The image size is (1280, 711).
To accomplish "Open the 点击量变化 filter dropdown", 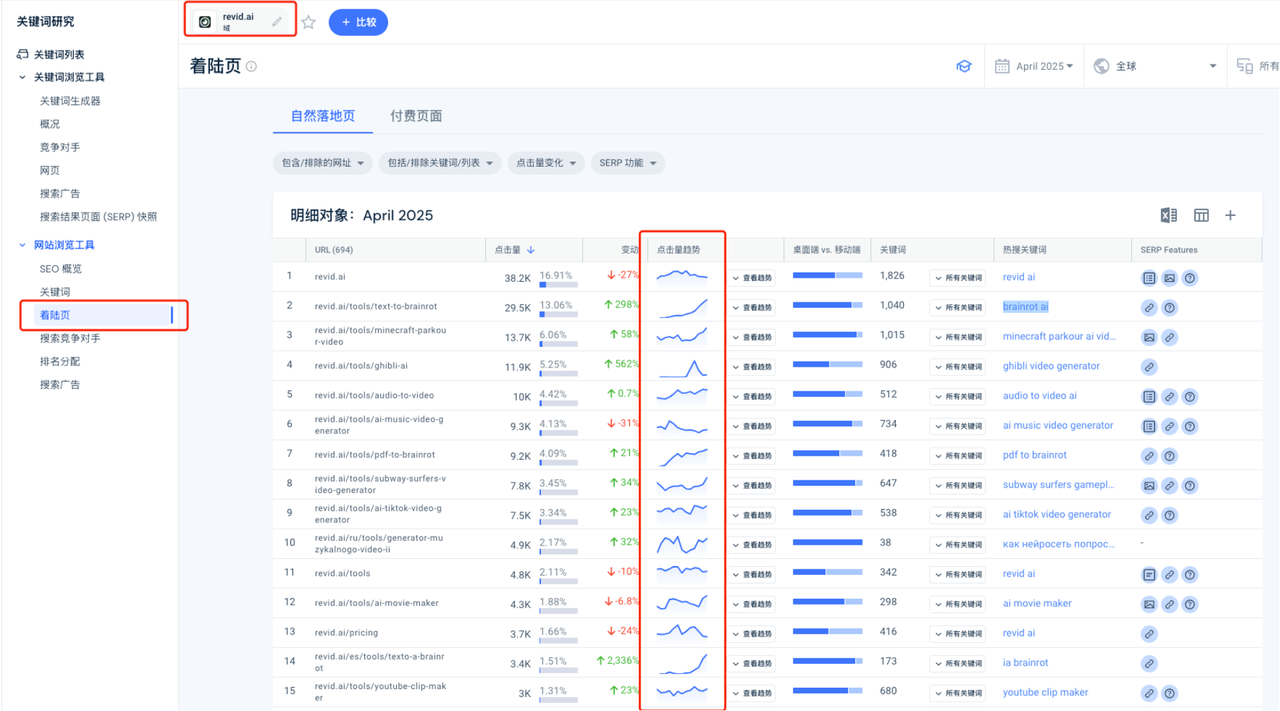I will [546, 163].
